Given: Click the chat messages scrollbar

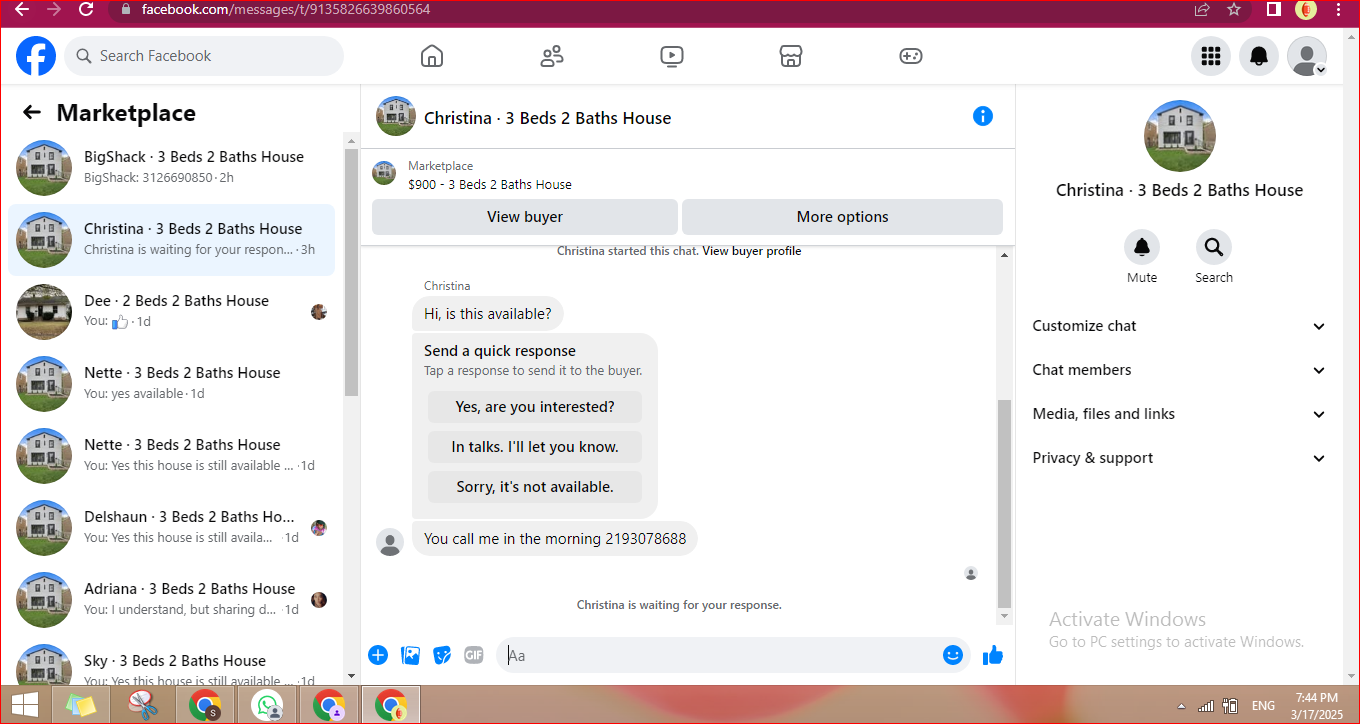Looking at the screenshot, I should 1005,503.
